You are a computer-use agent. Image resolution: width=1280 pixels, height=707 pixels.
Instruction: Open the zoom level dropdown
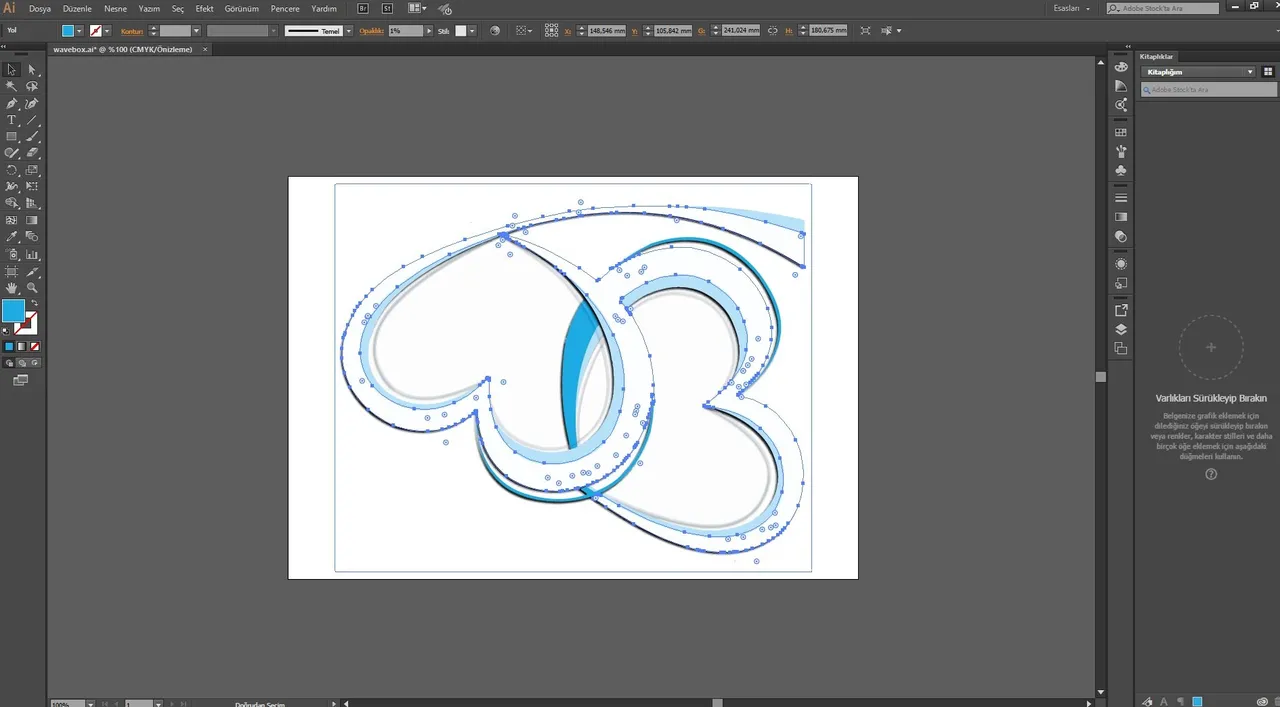coord(90,703)
